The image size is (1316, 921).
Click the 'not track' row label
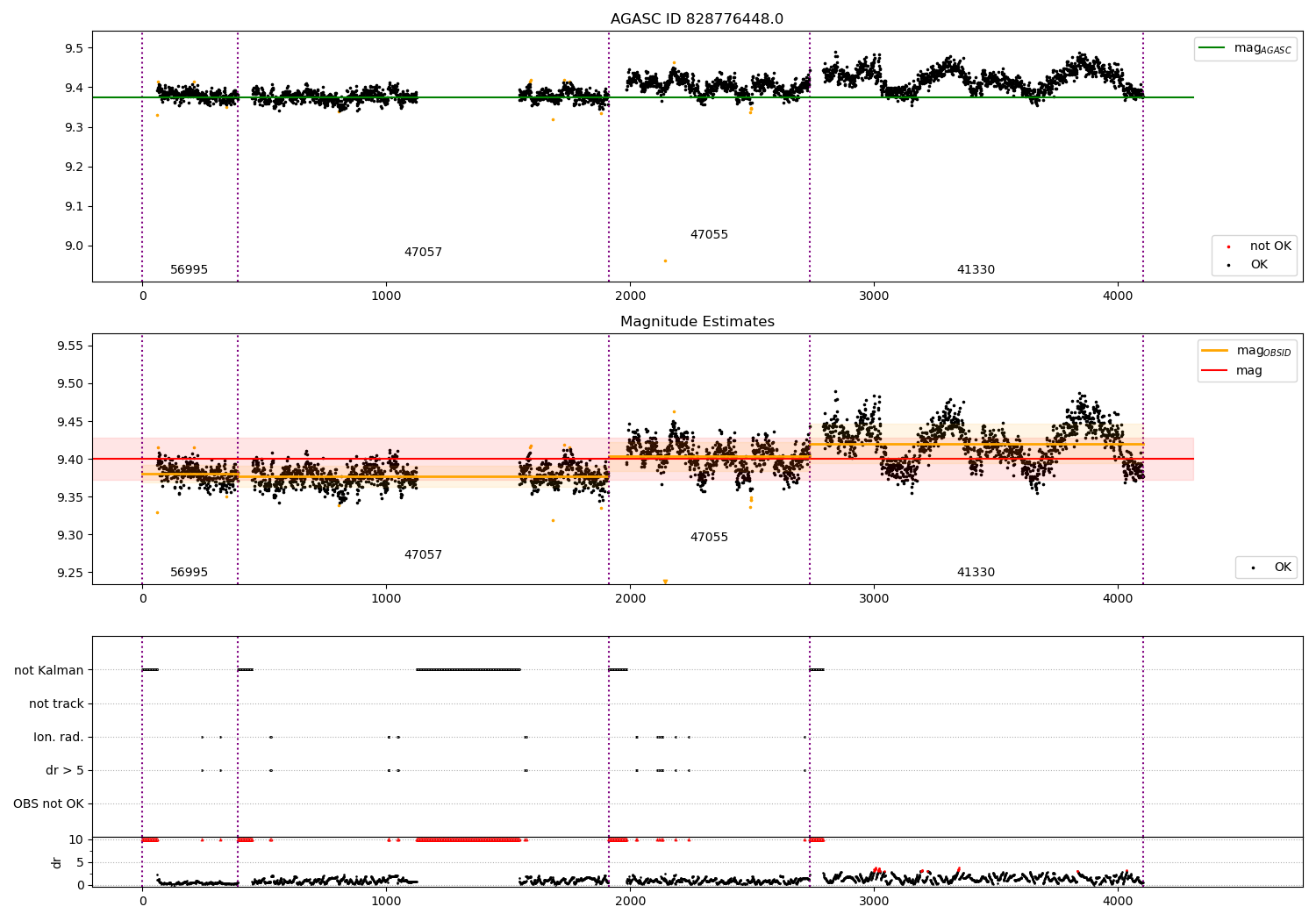pos(56,703)
